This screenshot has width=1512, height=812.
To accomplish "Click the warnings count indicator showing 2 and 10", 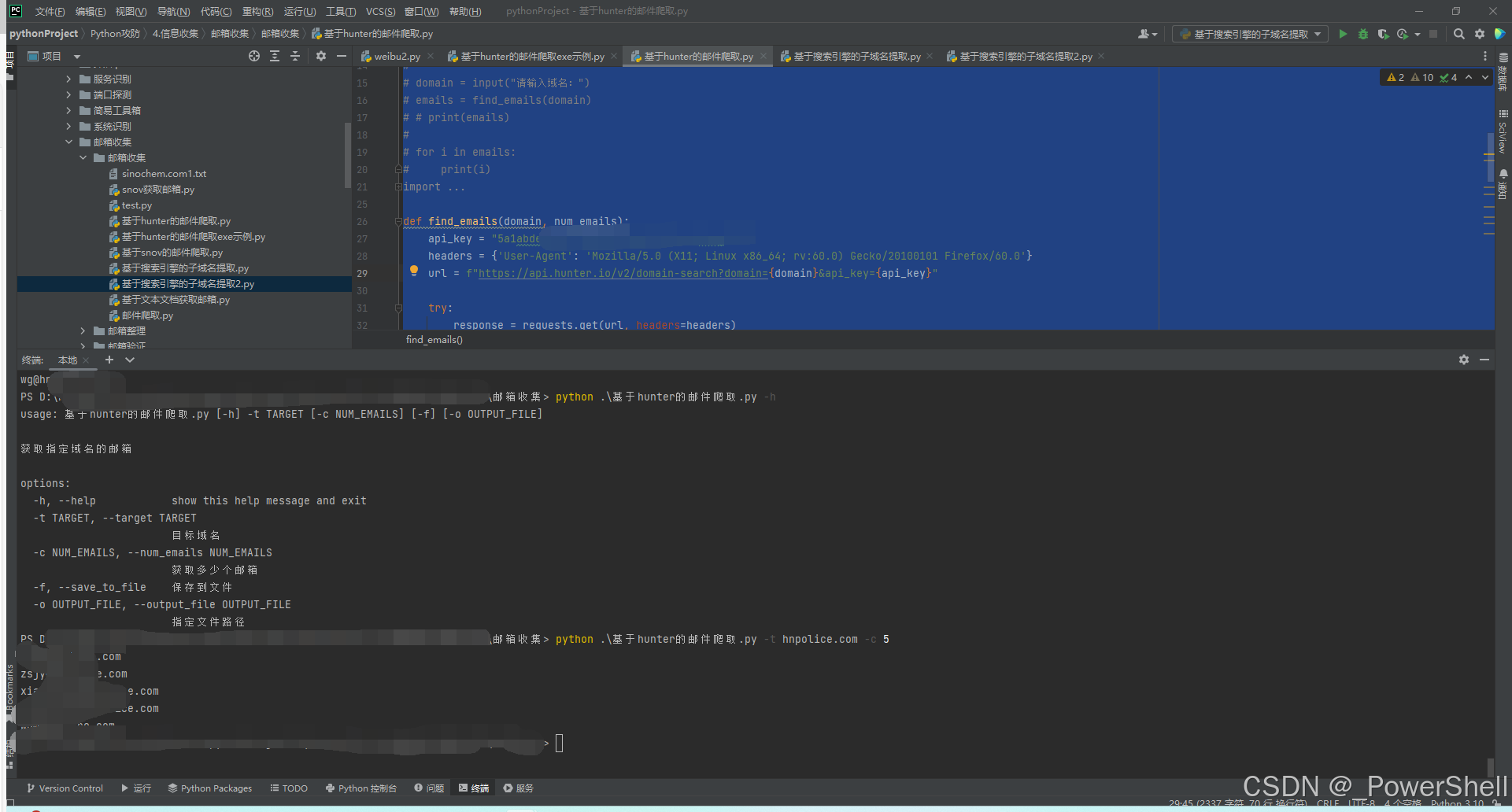I will click(x=1410, y=77).
